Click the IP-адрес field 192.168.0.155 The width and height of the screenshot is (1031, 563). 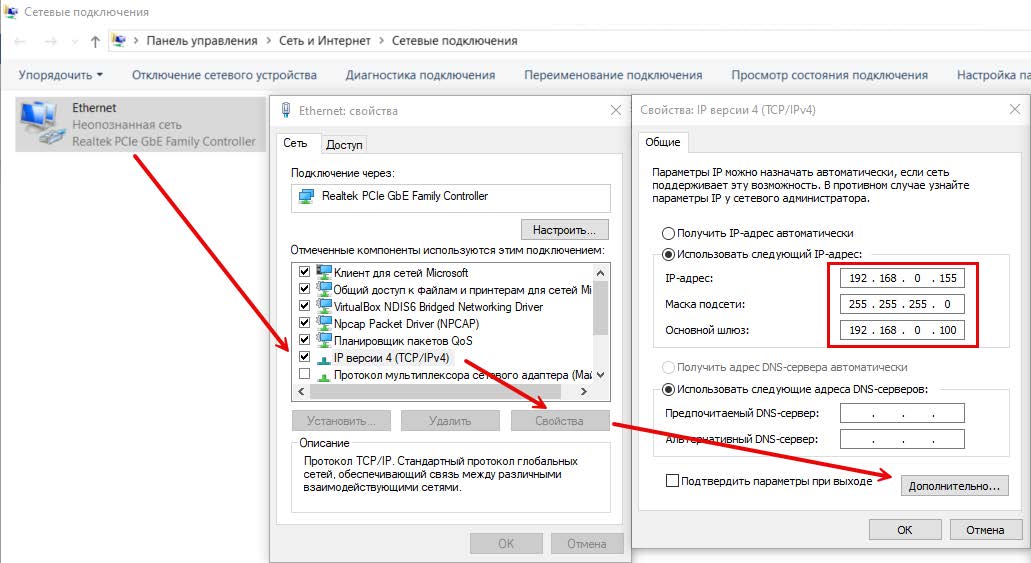(902, 278)
